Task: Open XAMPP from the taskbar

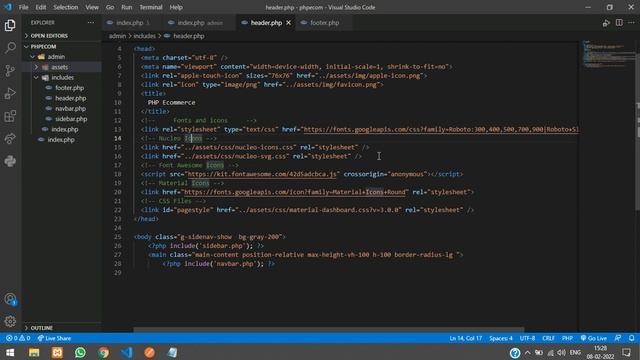Action: [57, 352]
